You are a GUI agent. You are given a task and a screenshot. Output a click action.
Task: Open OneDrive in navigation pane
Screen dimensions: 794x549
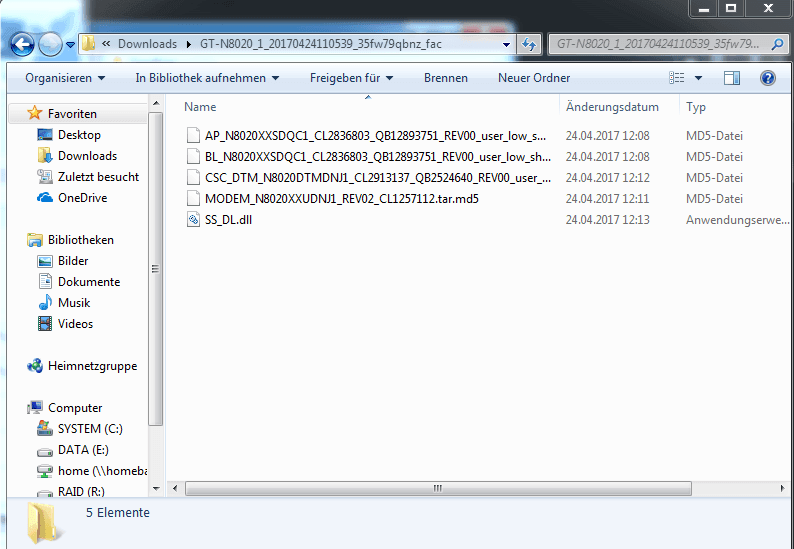click(x=82, y=198)
